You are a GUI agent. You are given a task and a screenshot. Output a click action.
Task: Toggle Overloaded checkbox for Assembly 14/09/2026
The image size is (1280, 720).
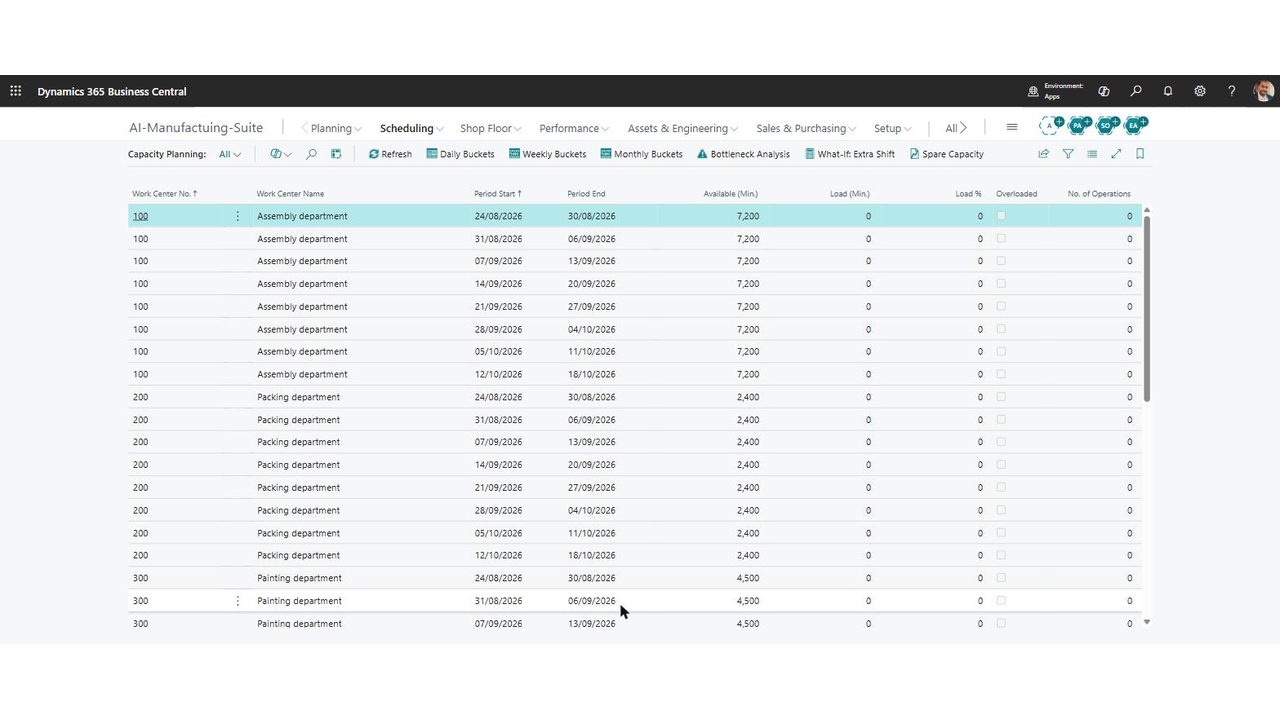(x=1001, y=284)
